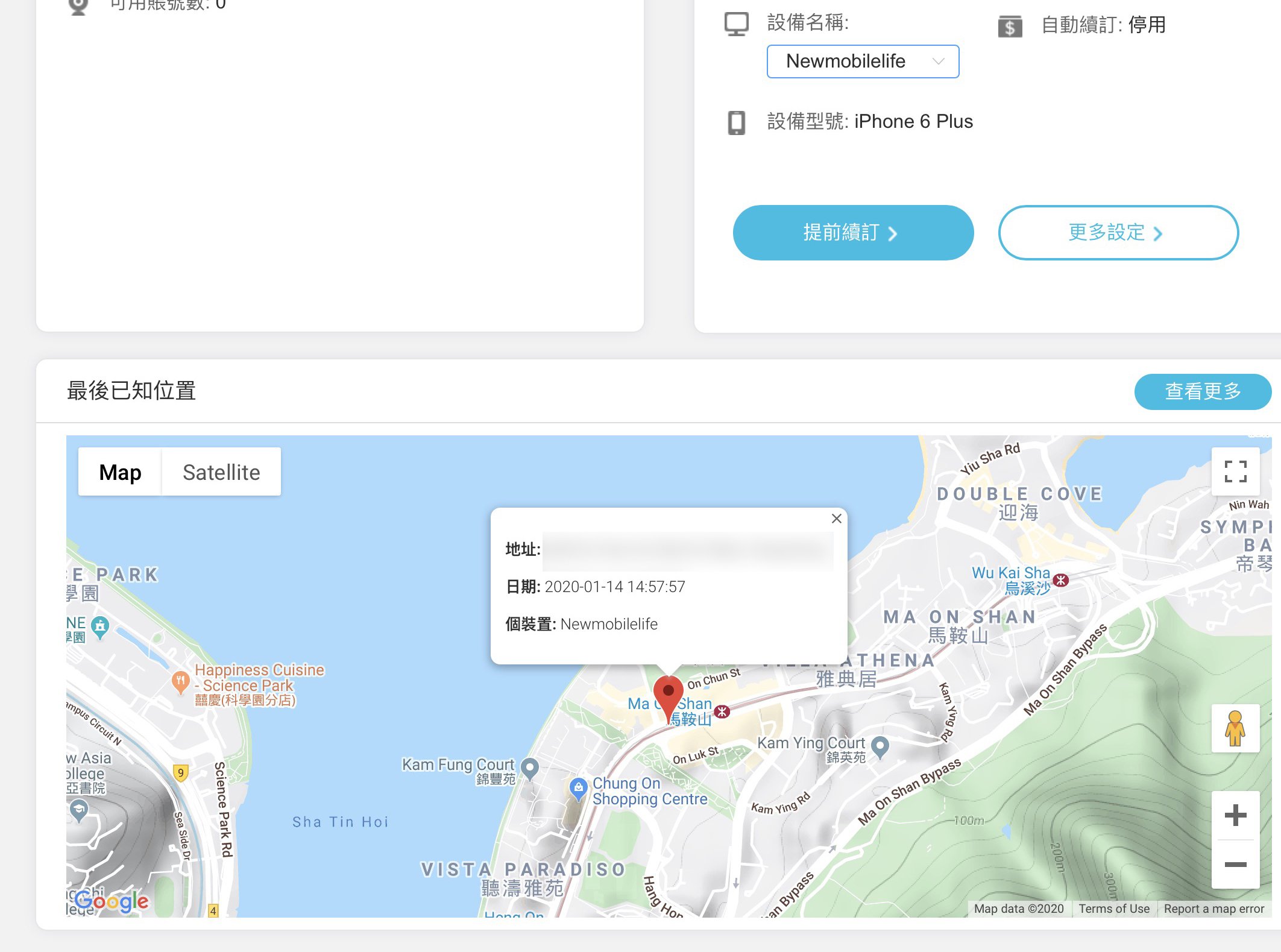
Task: Click Report a map error link
Action: (x=1213, y=909)
